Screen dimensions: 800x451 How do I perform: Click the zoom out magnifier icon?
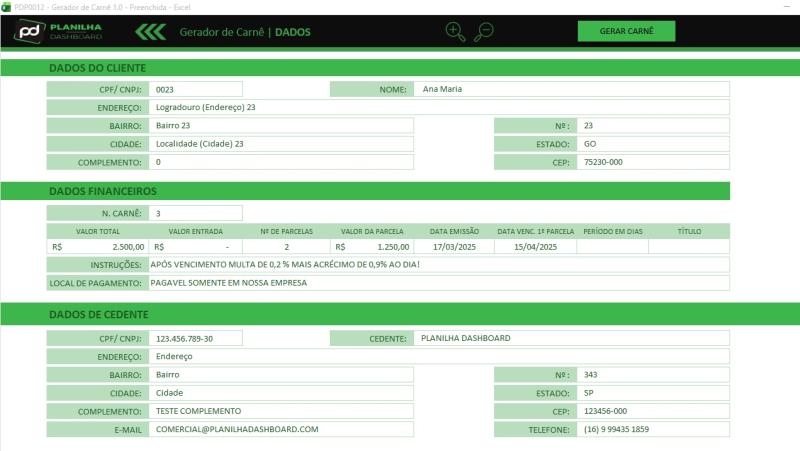[484, 31]
